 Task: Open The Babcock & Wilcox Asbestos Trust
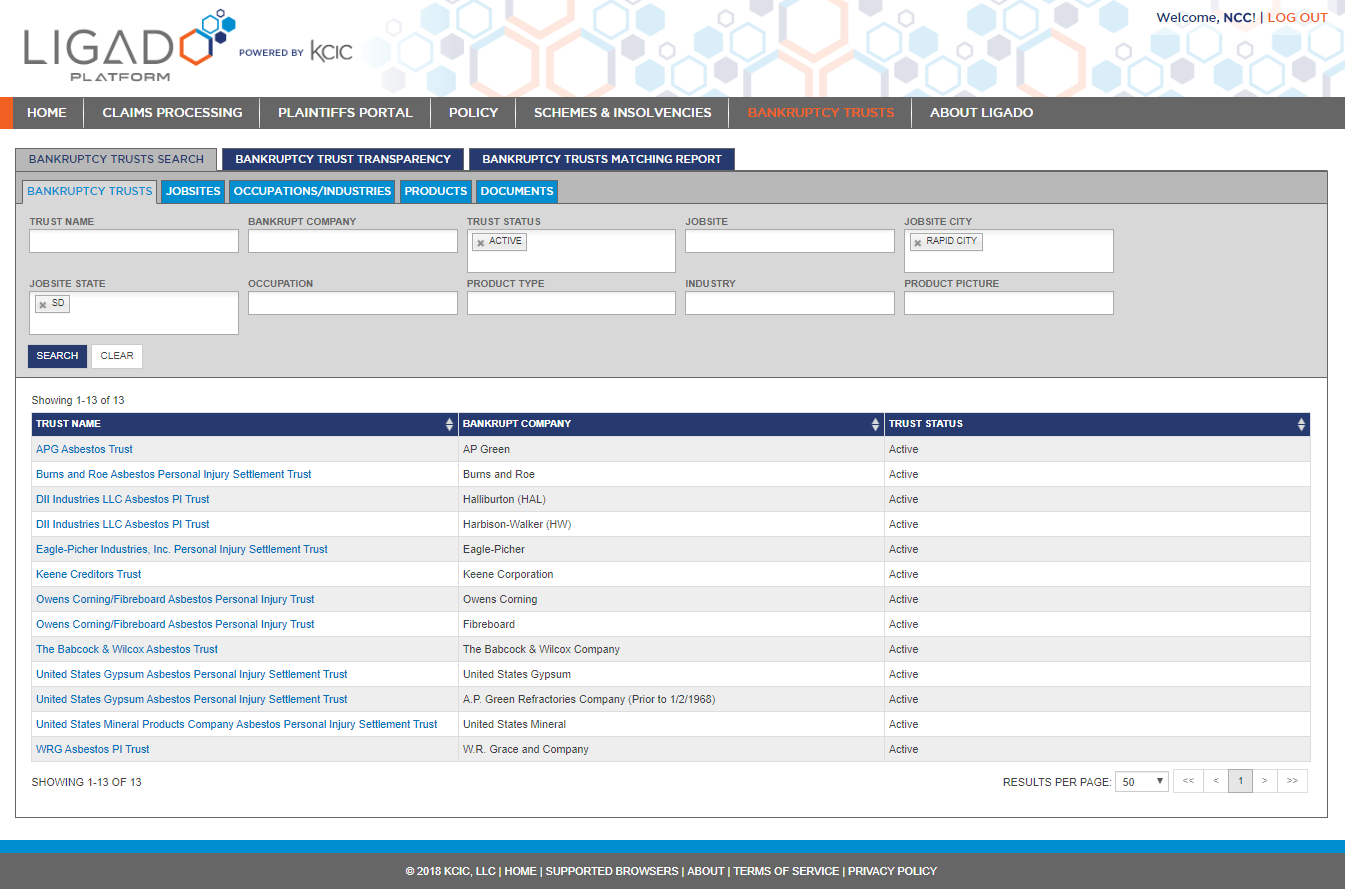pyautogui.click(x=127, y=649)
